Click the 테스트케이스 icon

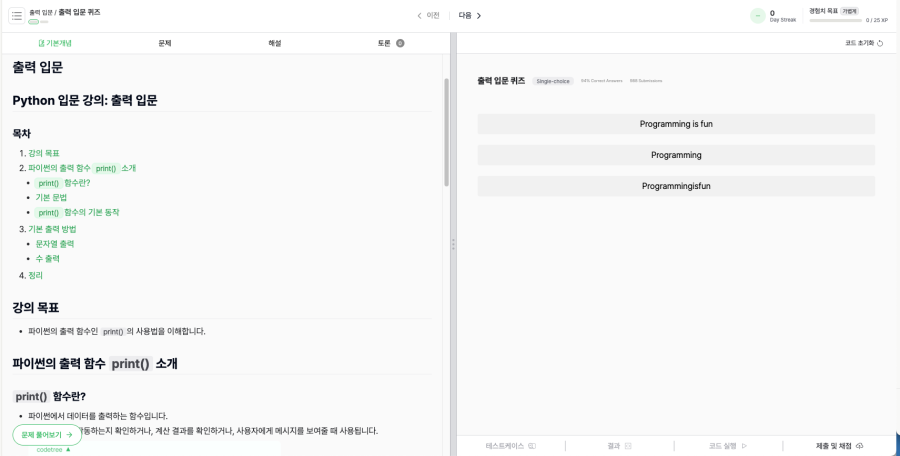point(532,446)
